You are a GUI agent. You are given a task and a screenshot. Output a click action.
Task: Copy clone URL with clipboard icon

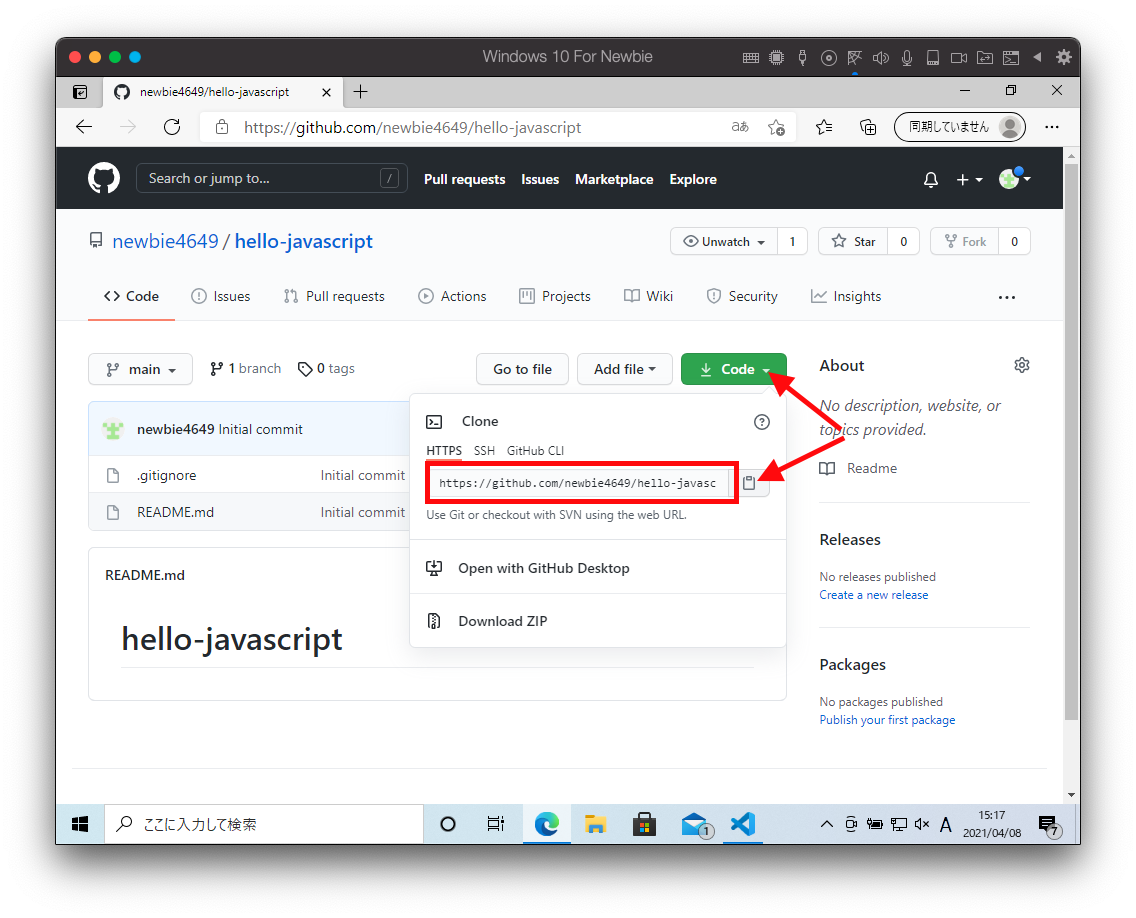click(749, 483)
